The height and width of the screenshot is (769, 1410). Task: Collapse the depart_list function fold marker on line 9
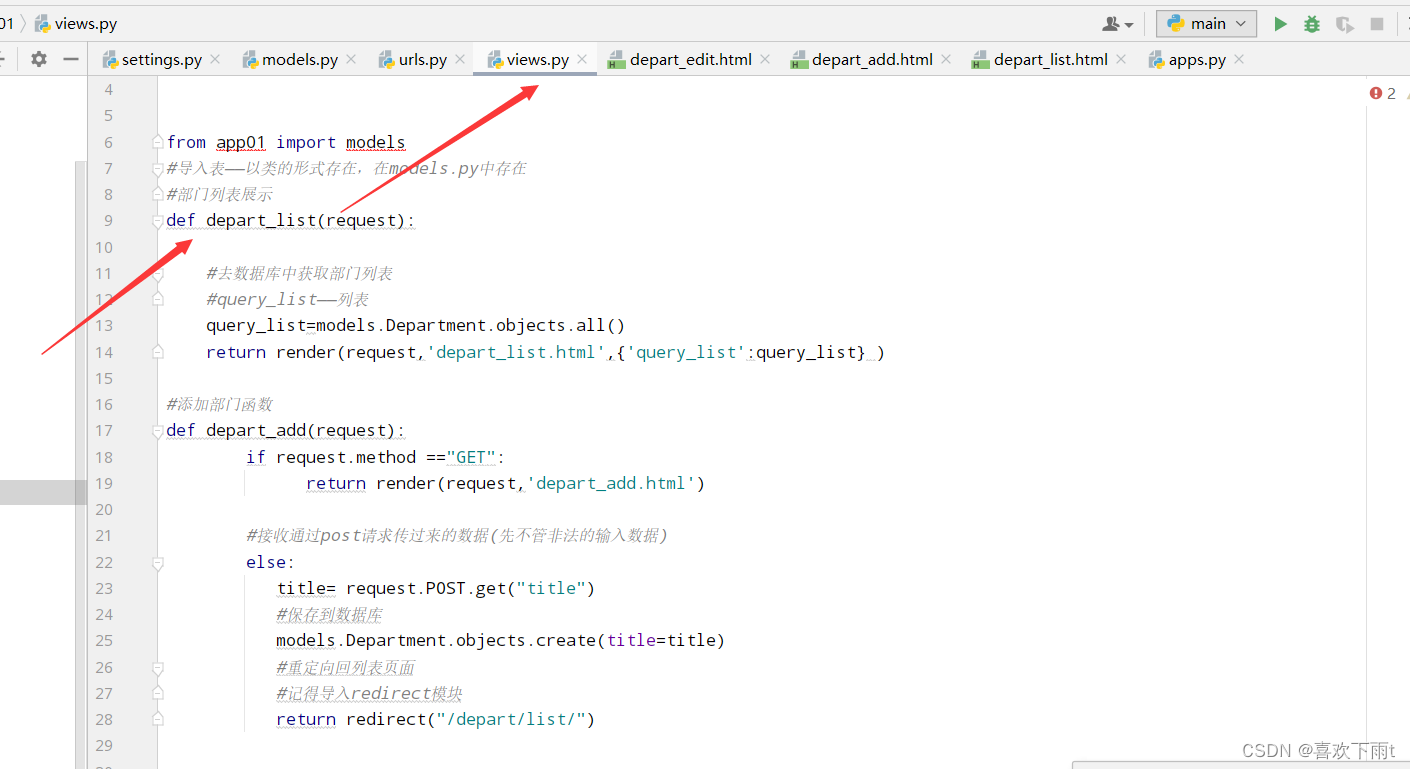(x=157, y=220)
